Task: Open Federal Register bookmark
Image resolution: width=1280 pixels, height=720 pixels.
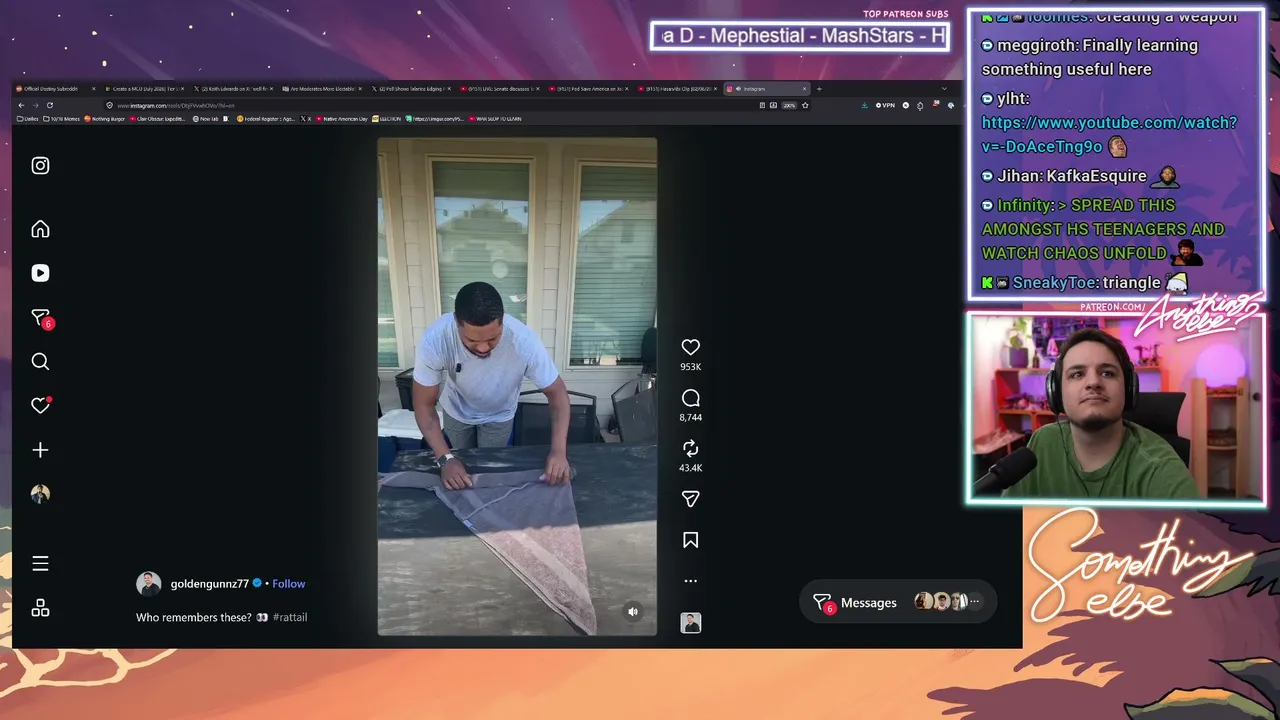Action: (x=265, y=119)
